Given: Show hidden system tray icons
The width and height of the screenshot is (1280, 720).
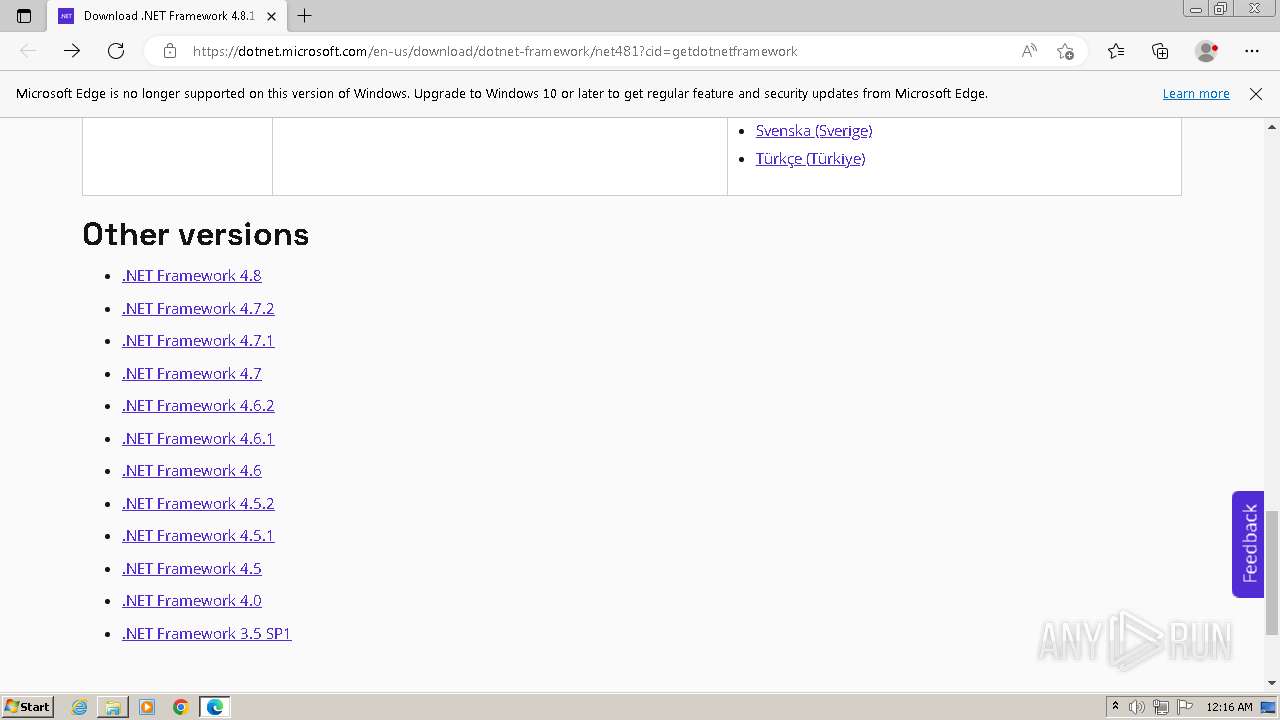Looking at the screenshot, I should (1115, 707).
